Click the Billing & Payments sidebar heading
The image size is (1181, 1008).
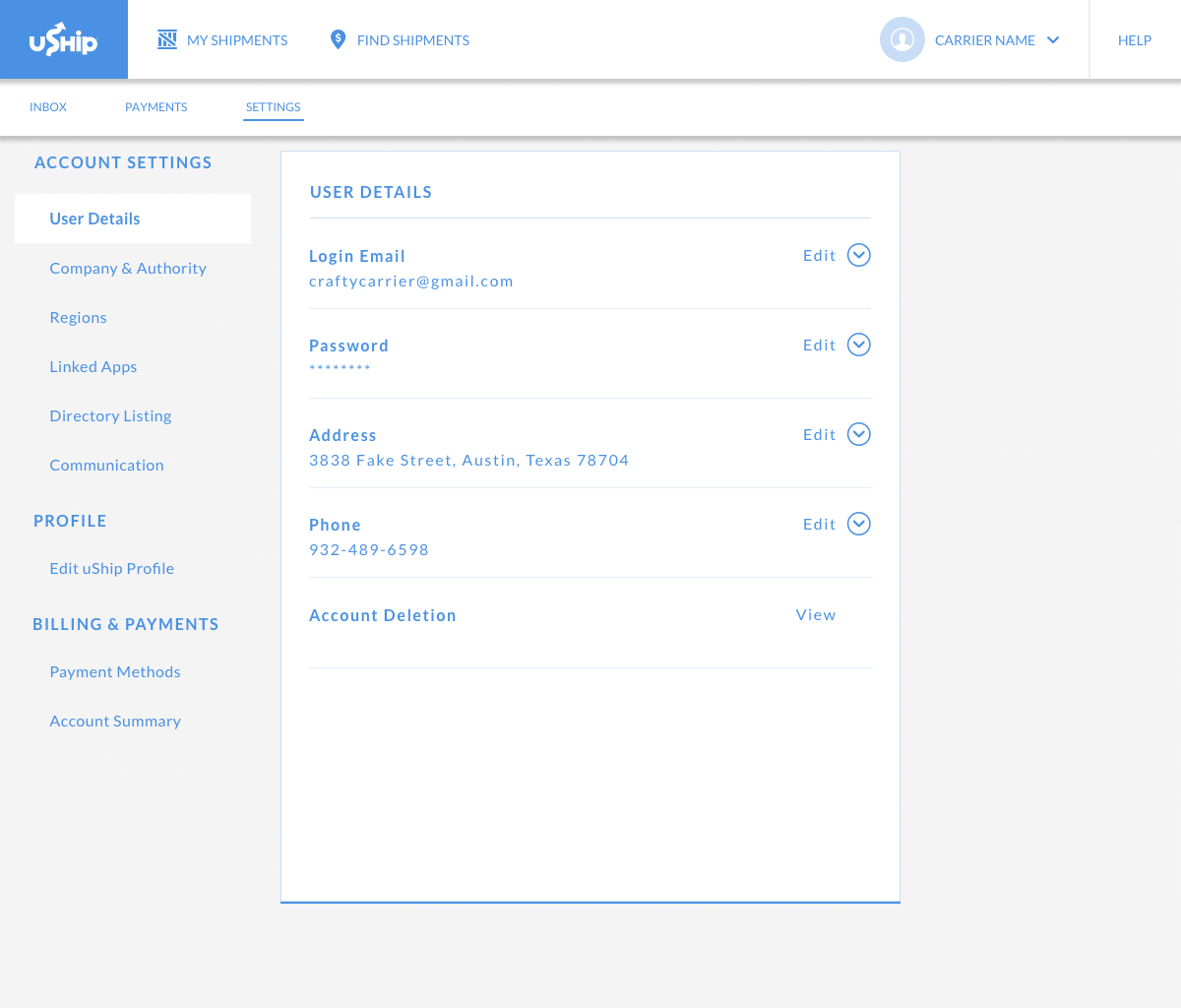126,624
